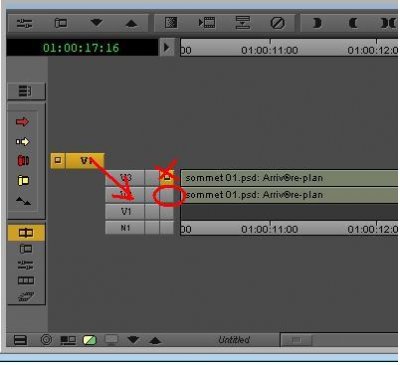The image size is (400, 365).
Task: Toggle the source V1 track selector
Action: (85, 161)
